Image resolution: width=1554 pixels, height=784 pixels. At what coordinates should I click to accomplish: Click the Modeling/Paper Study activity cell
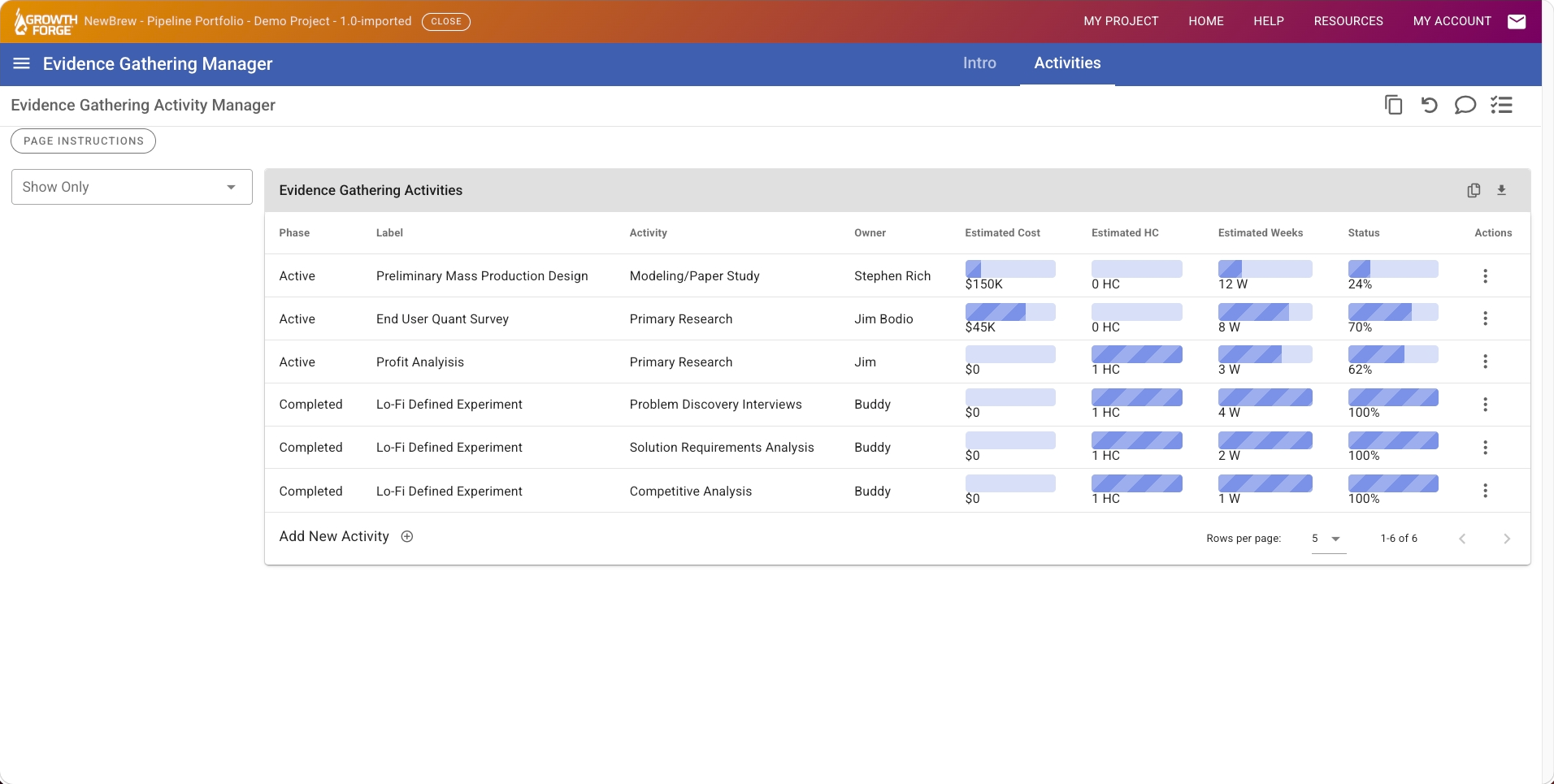(x=694, y=276)
